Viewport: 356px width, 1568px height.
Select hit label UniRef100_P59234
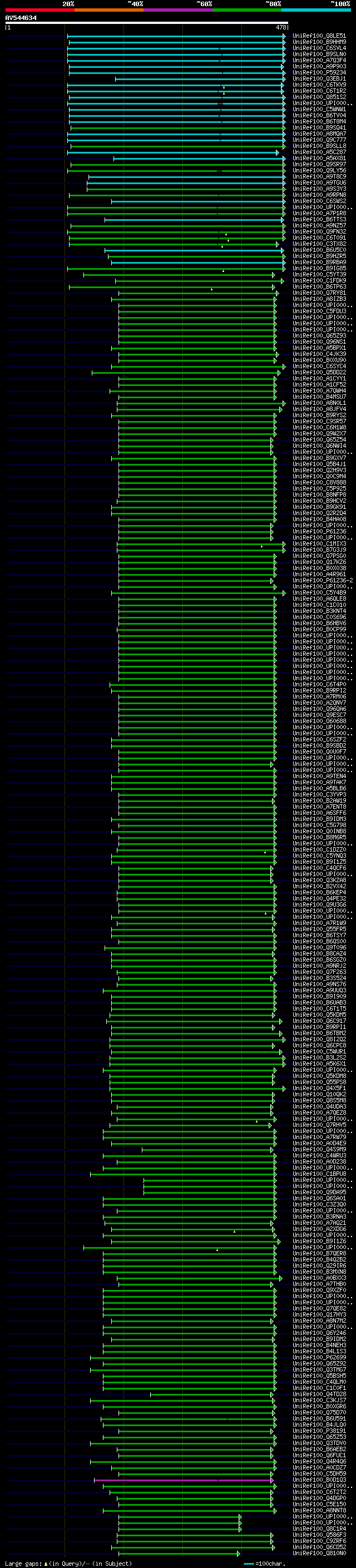pos(319,73)
